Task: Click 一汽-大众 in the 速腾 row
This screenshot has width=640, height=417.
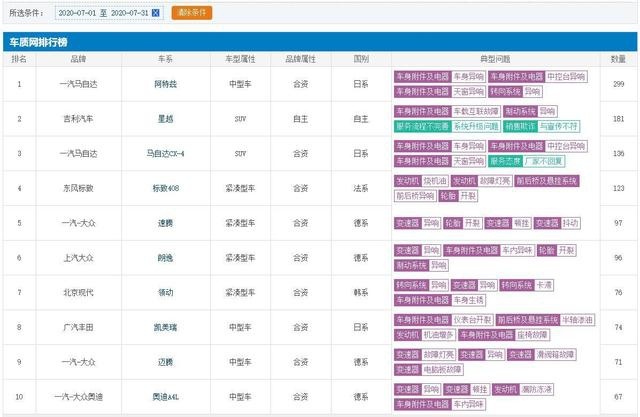Action: click(x=78, y=223)
